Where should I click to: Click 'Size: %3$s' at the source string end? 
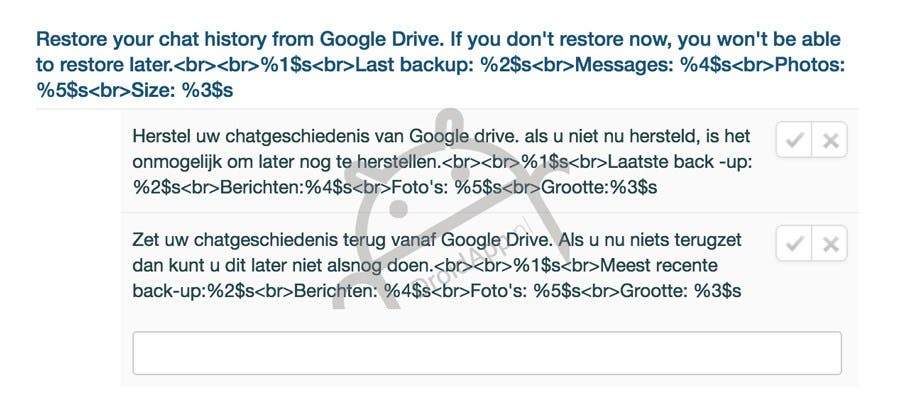[182, 91]
